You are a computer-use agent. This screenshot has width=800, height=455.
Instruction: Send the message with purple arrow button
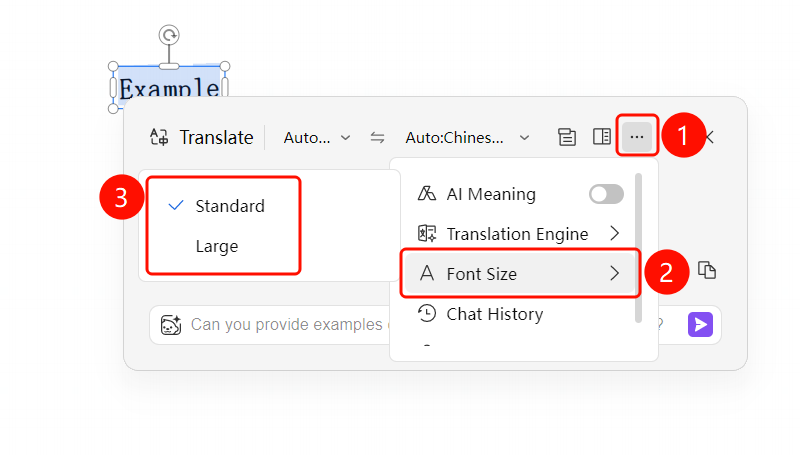point(701,324)
